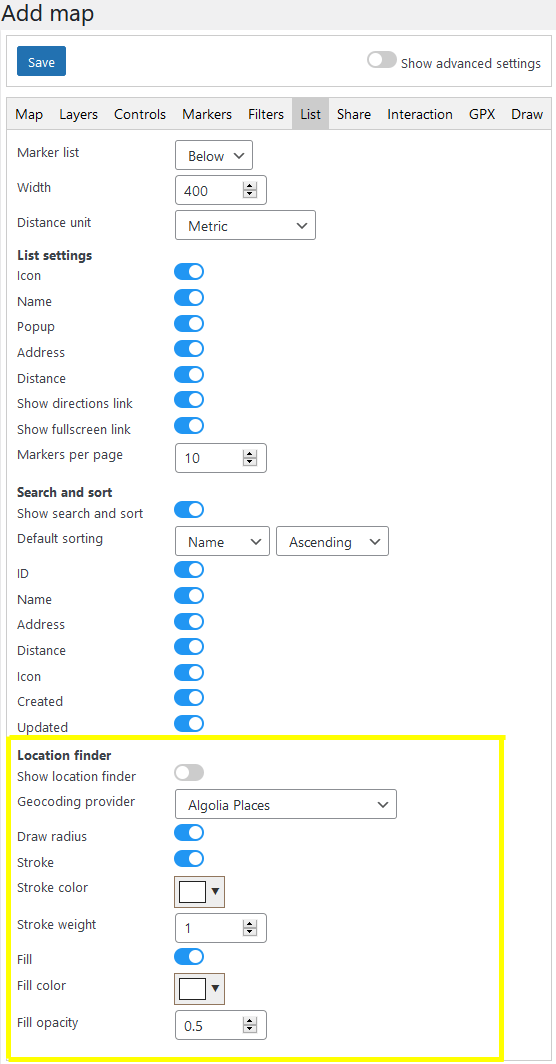Viewport: 556px width, 1064px height.
Task: Open the Fill color picker swatch
Action: (x=200, y=989)
